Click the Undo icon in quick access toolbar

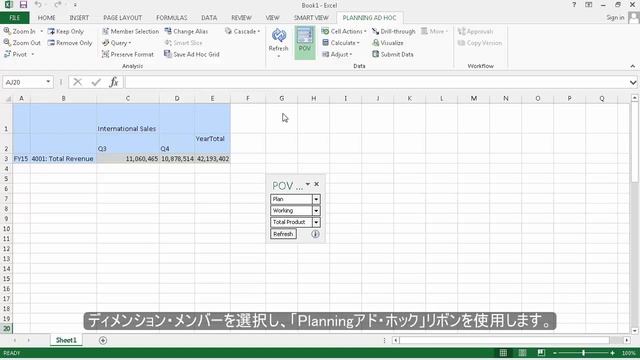pos(38,5)
